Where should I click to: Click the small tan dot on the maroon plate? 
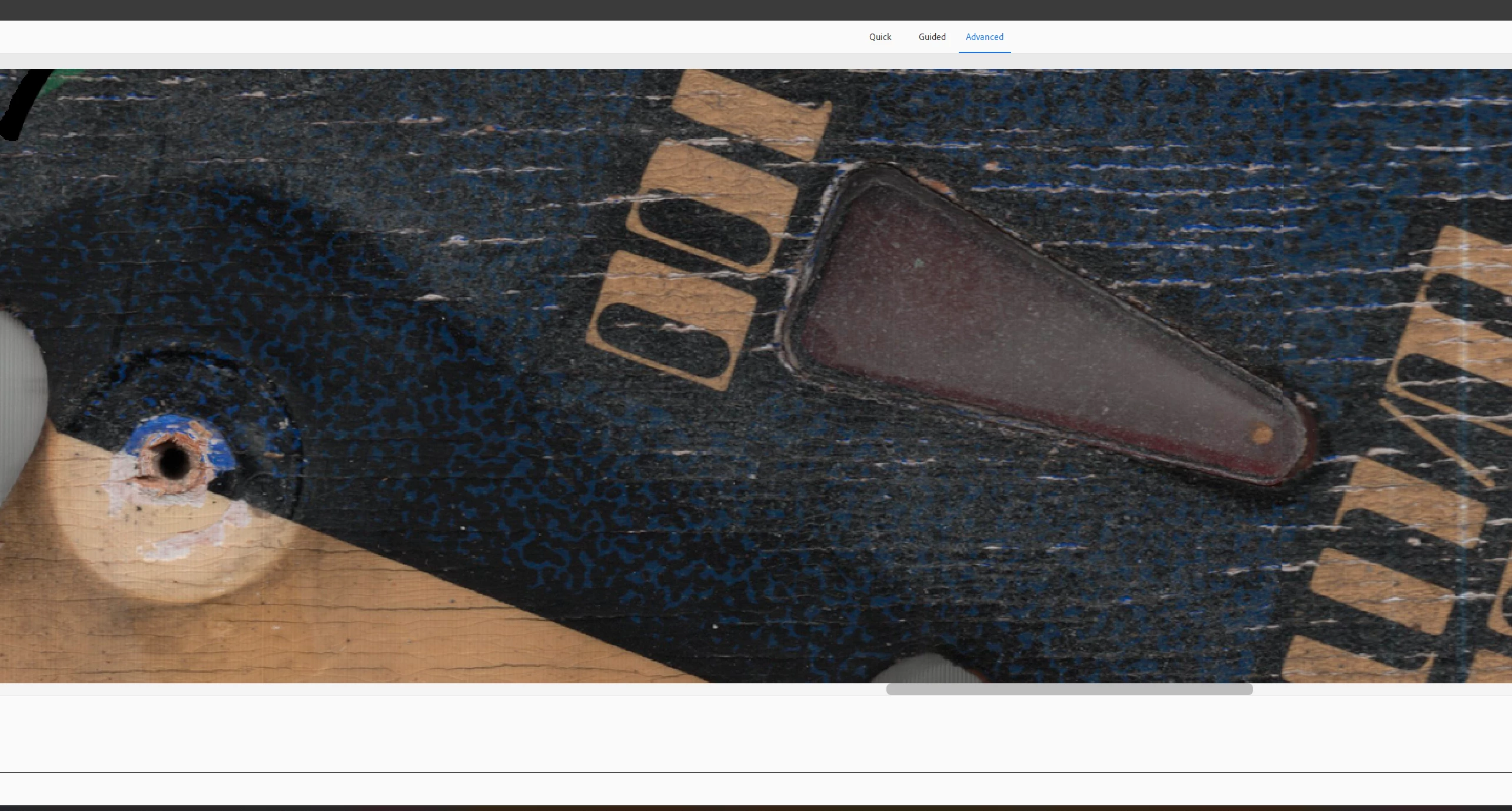coord(1261,435)
